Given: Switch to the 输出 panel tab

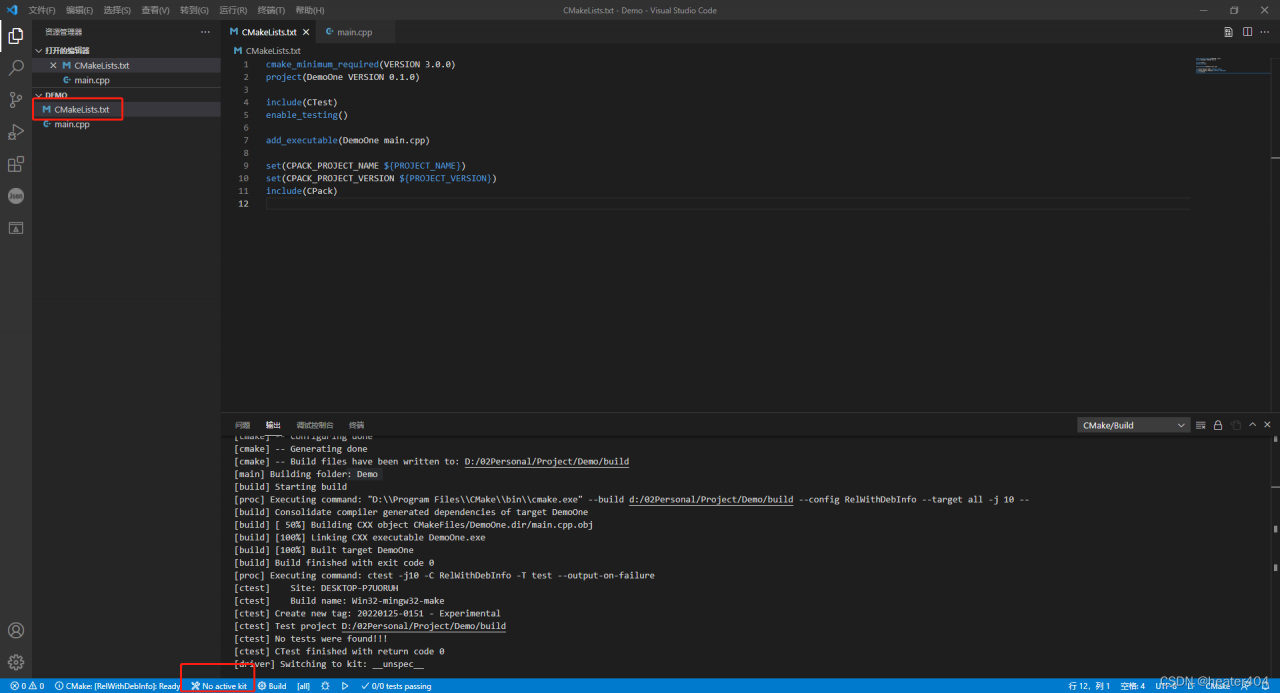Looking at the screenshot, I should 273,425.
